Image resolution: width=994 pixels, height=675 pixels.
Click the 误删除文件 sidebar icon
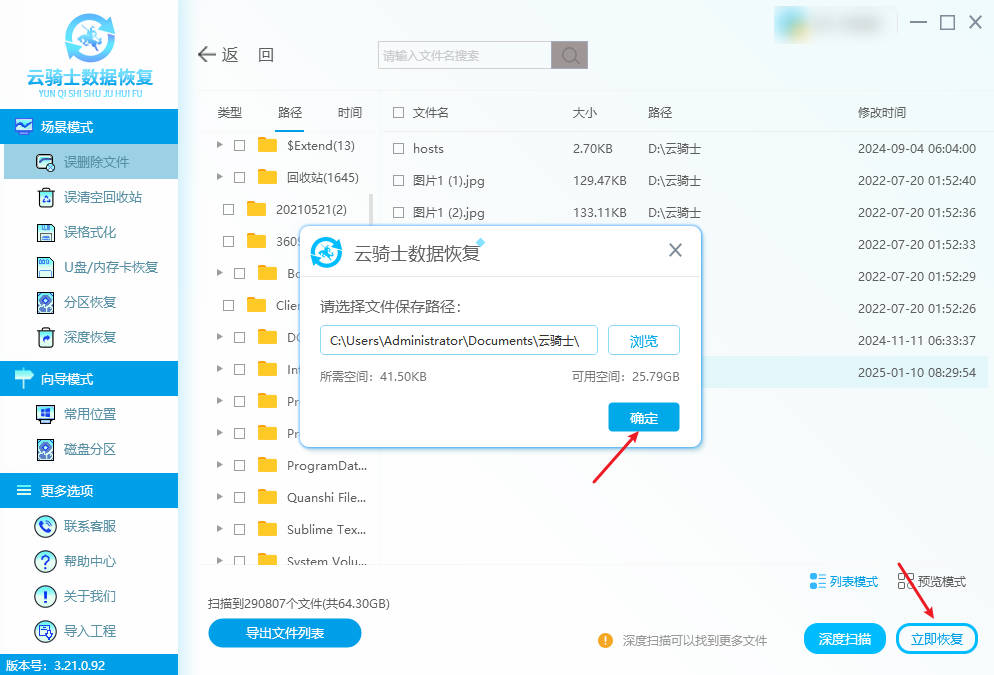point(45,162)
